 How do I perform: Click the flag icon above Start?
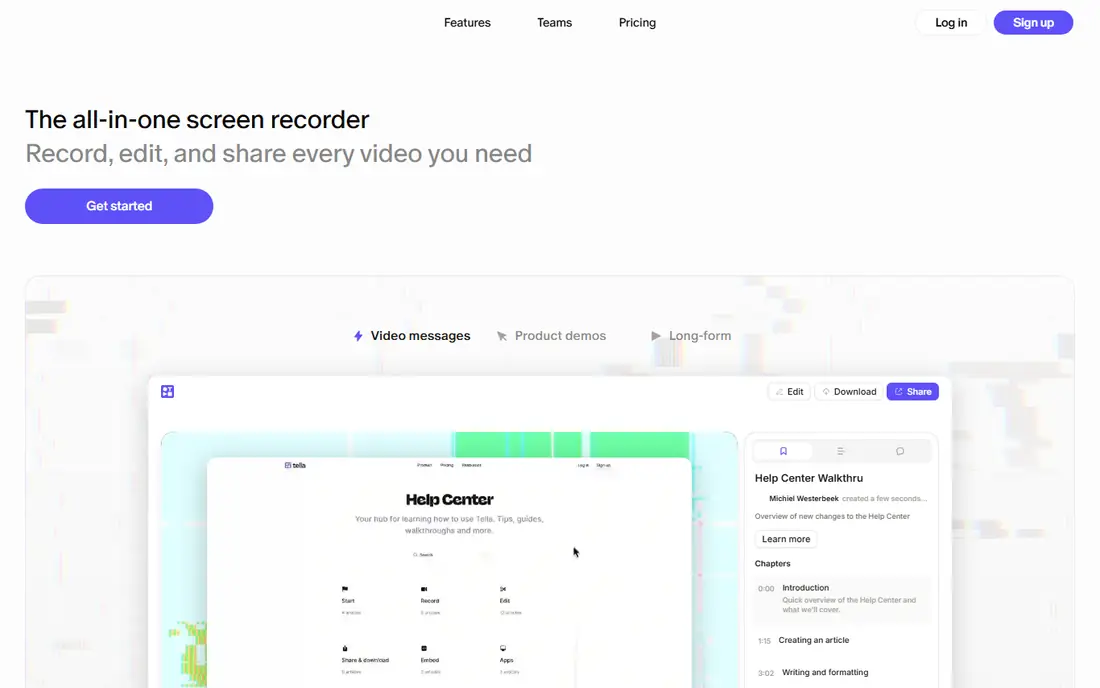(x=344, y=589)
